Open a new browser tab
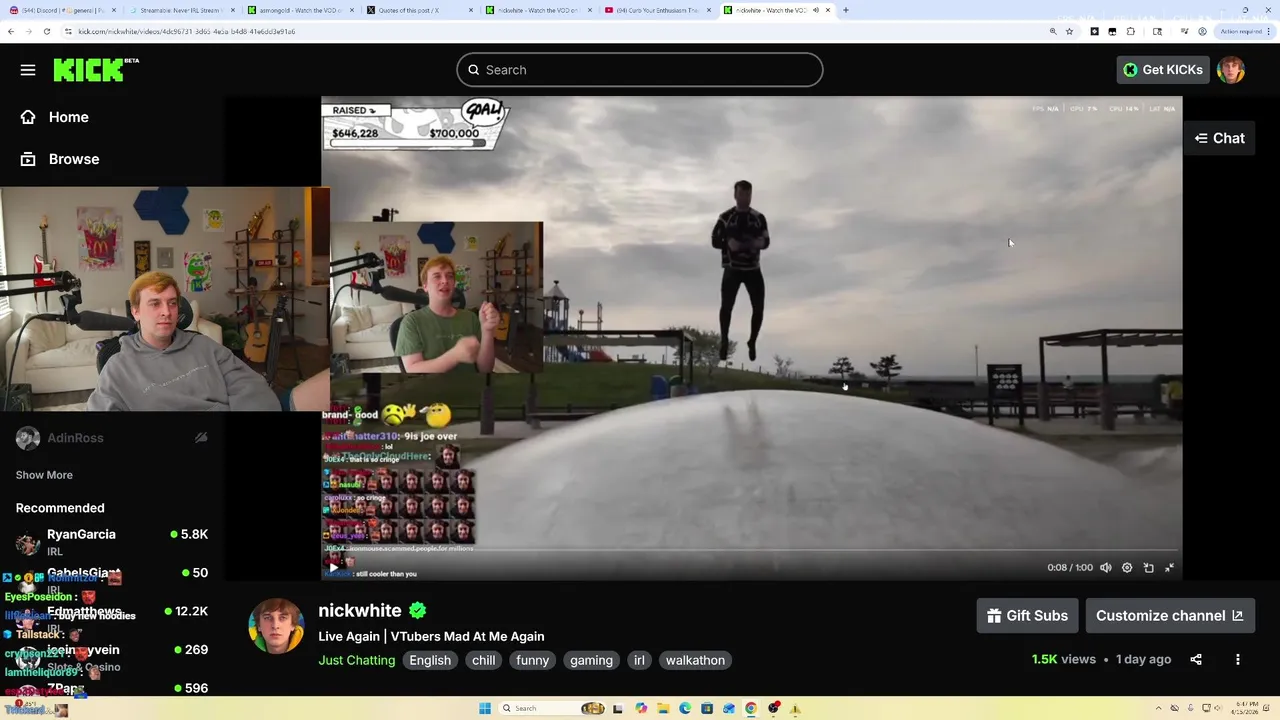The width and height of the screenshot is (1280, 720). [846, 10]
